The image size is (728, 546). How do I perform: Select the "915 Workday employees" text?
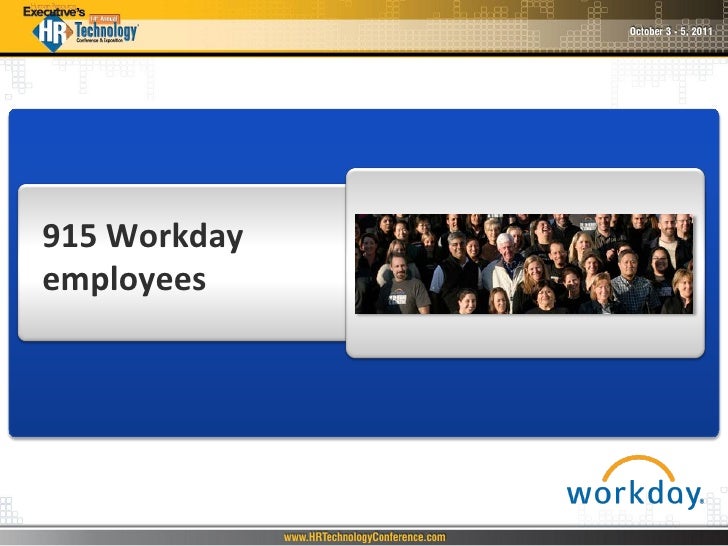pyautogui.click(x=143, y=257)
